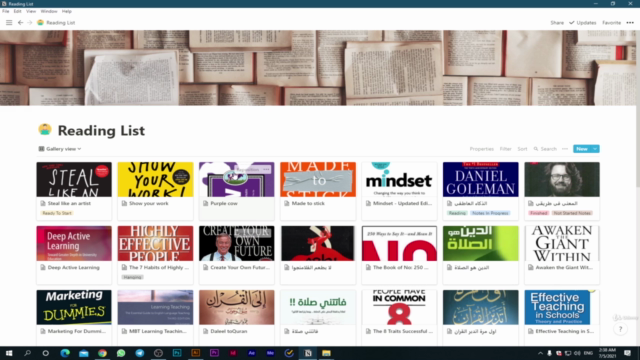Open notification center in system tray

(627, 353)
